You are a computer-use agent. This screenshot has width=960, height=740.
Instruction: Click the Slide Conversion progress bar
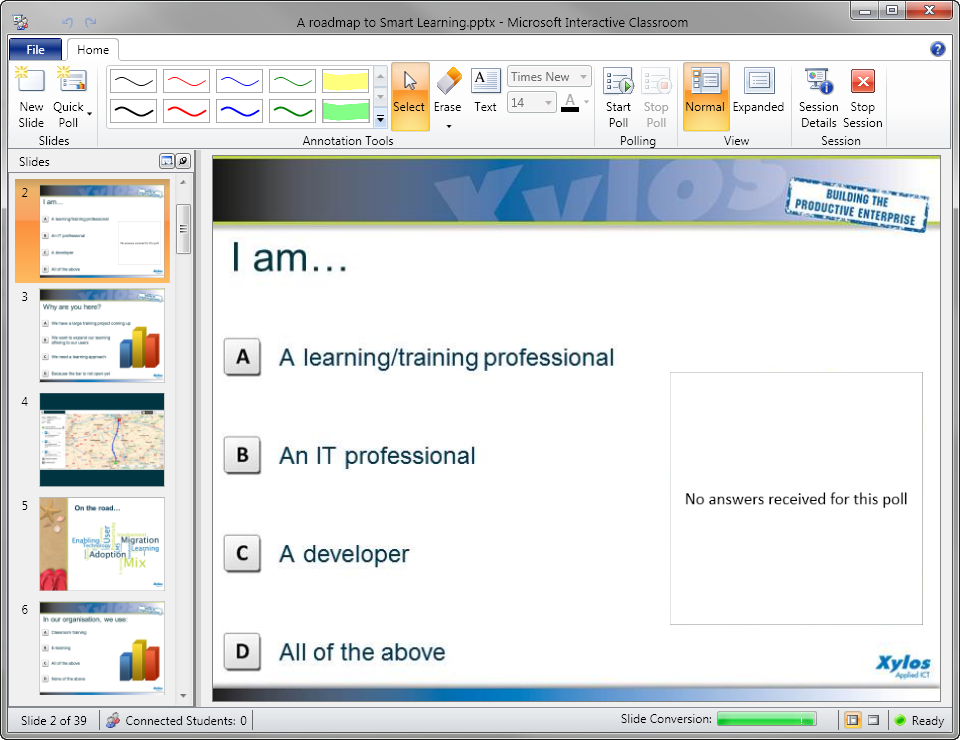(766, 719)
